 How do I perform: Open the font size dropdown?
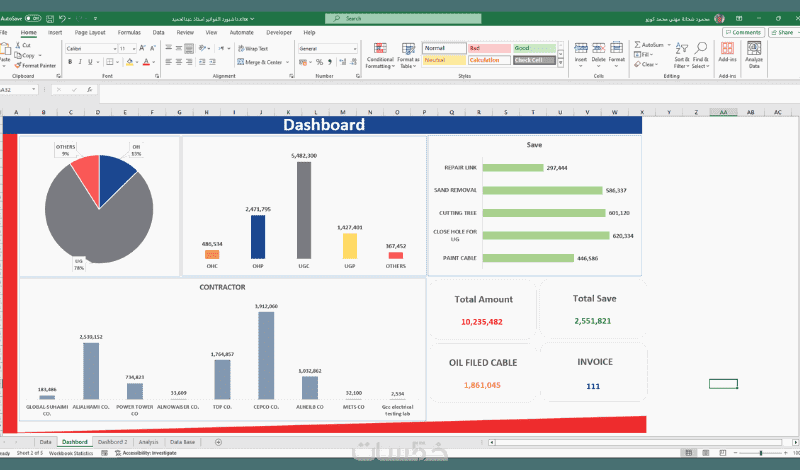(134, 48)
